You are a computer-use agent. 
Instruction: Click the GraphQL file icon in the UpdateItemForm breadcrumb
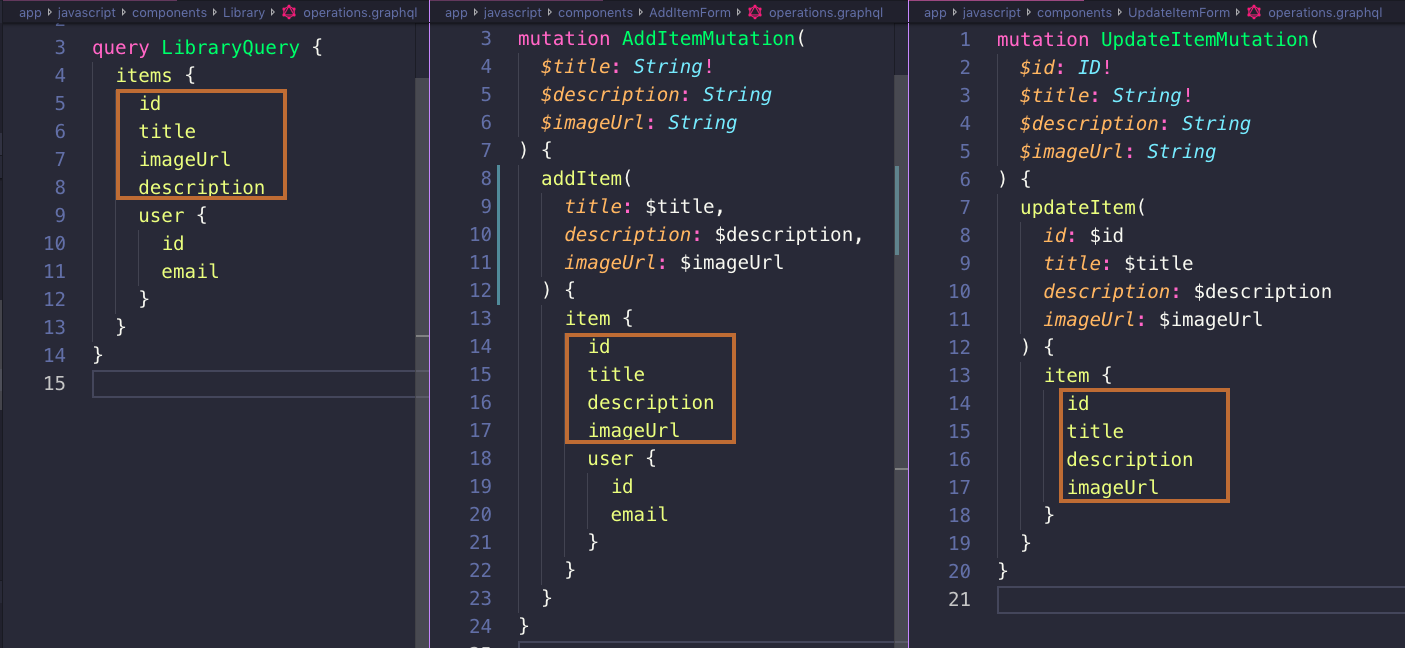tap(1254, 13)
